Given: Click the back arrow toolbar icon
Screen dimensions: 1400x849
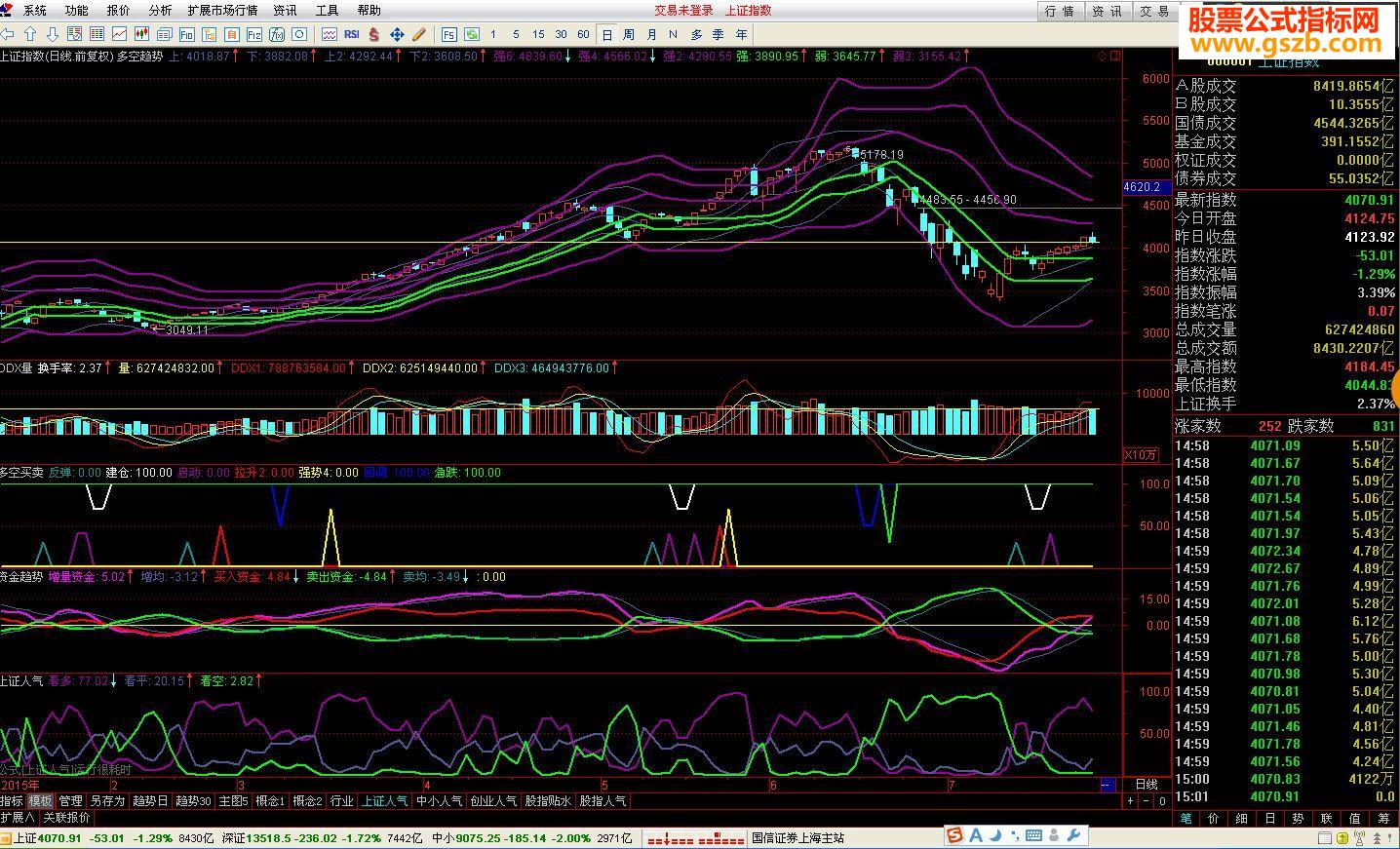Looking at the screenshot, I should 8,34.
